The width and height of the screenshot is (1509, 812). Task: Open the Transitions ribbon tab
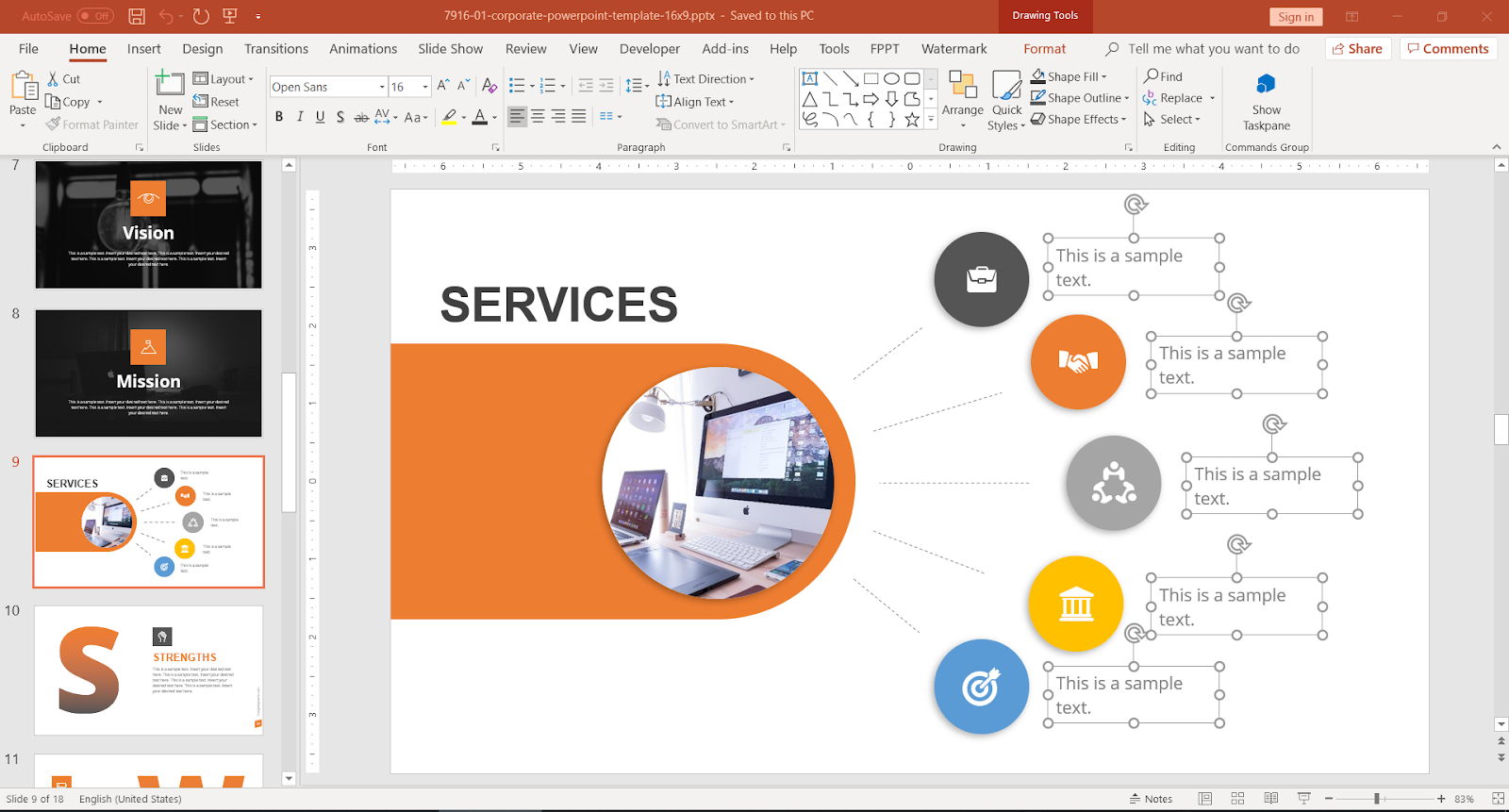click(x=275, y=49)
